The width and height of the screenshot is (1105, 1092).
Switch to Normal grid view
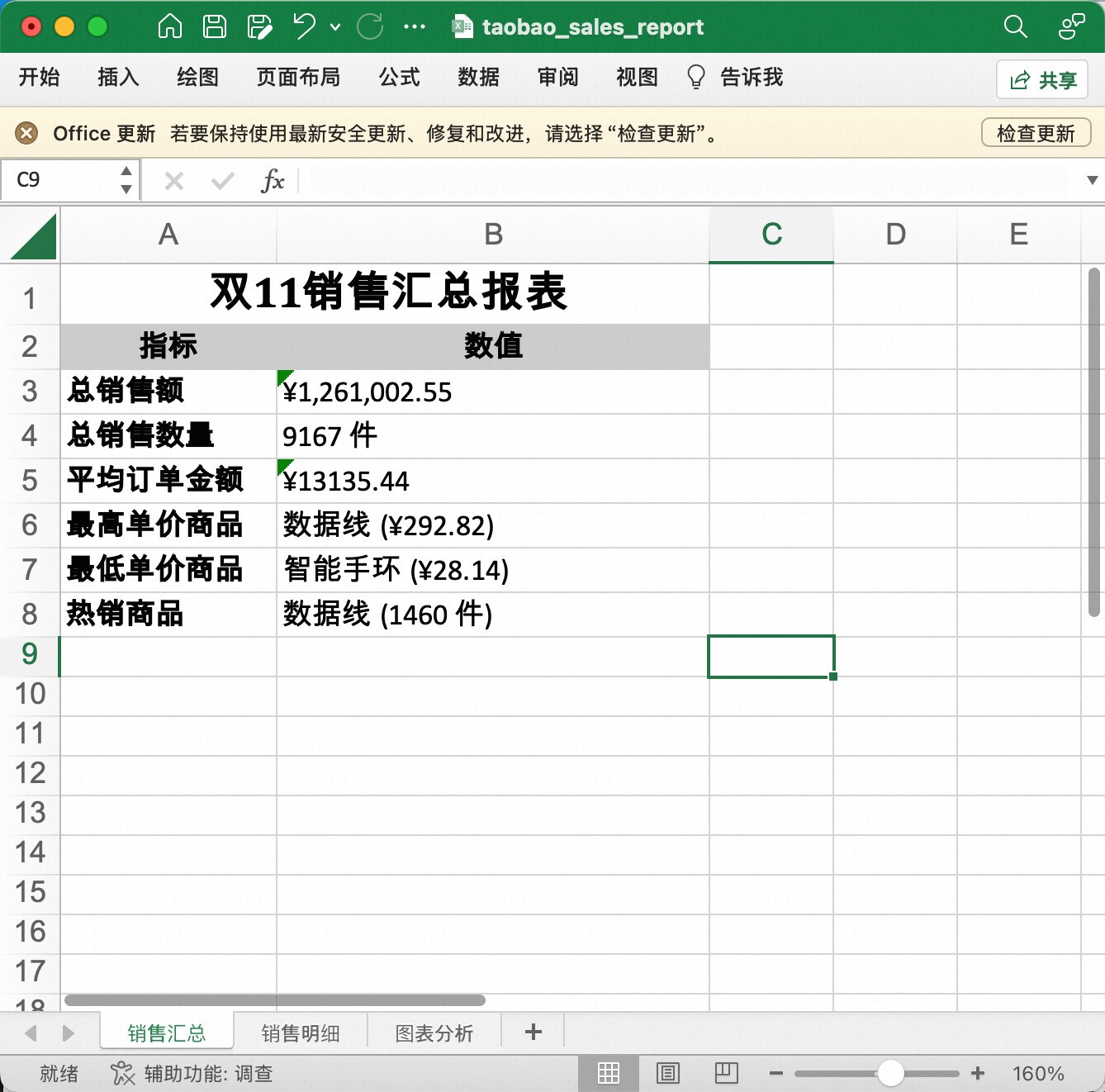click(609, 1073)
